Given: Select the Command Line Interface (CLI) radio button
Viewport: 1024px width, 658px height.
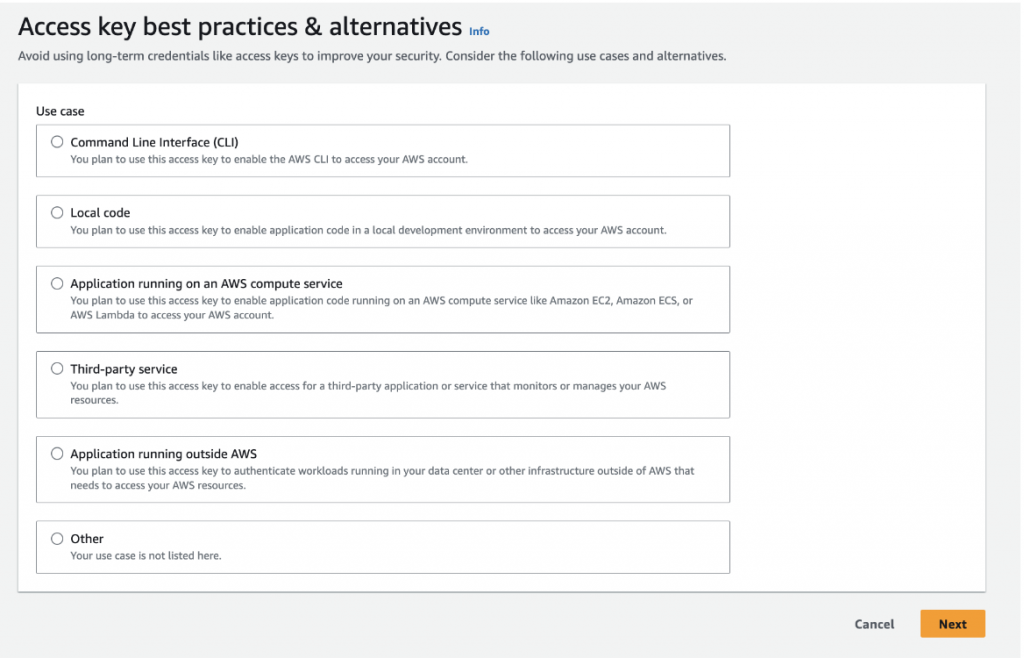Looking at the screenshot, I should click(57, 142).
